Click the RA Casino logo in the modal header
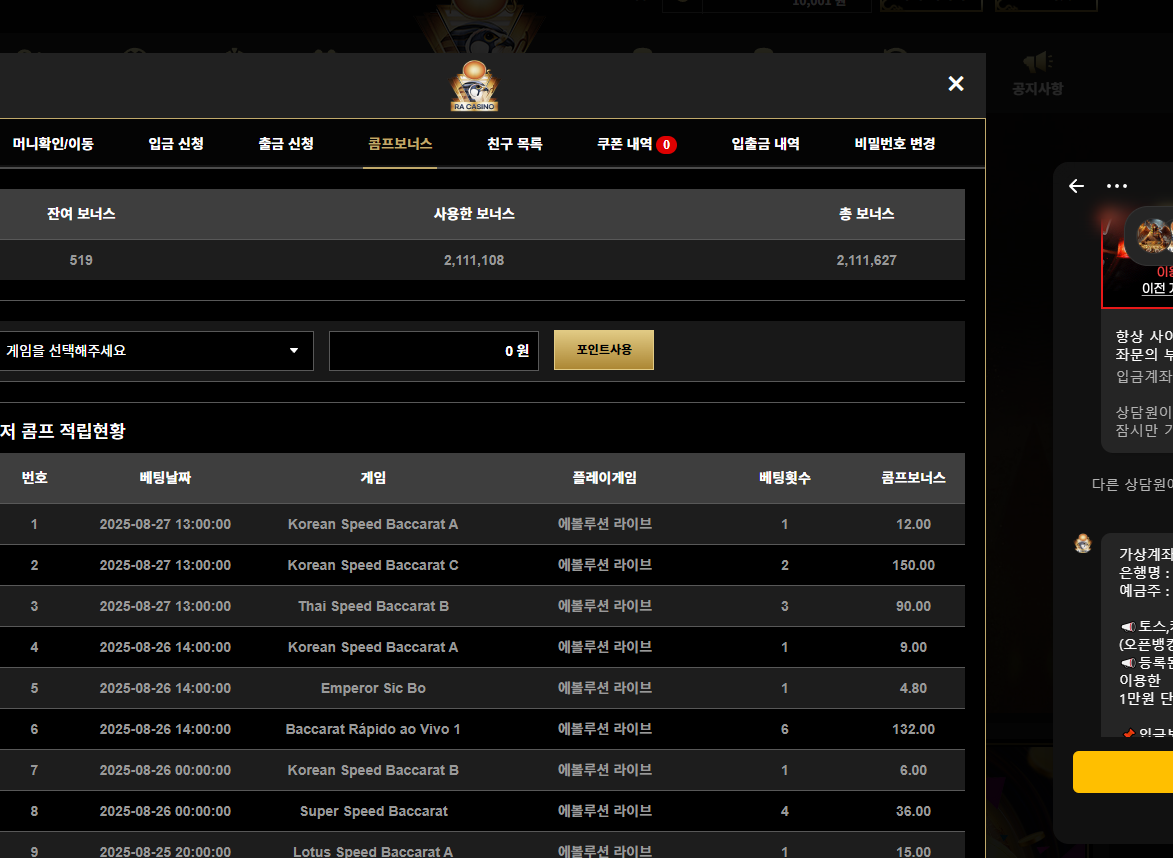The width and height of the screenshot is (1173, 858). [474, 86]
